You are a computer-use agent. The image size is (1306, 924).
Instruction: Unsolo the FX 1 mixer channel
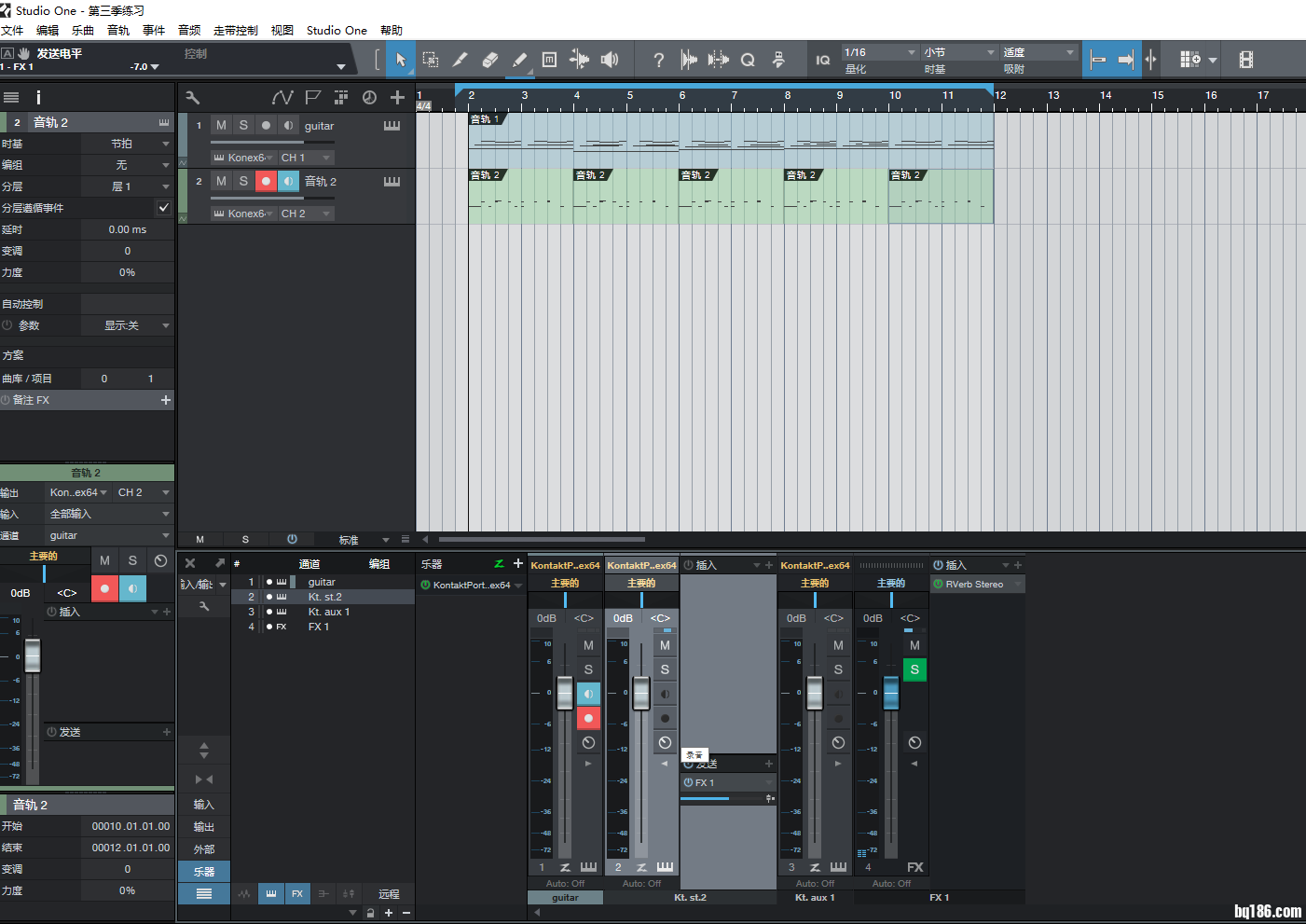[x=914, y=669]
